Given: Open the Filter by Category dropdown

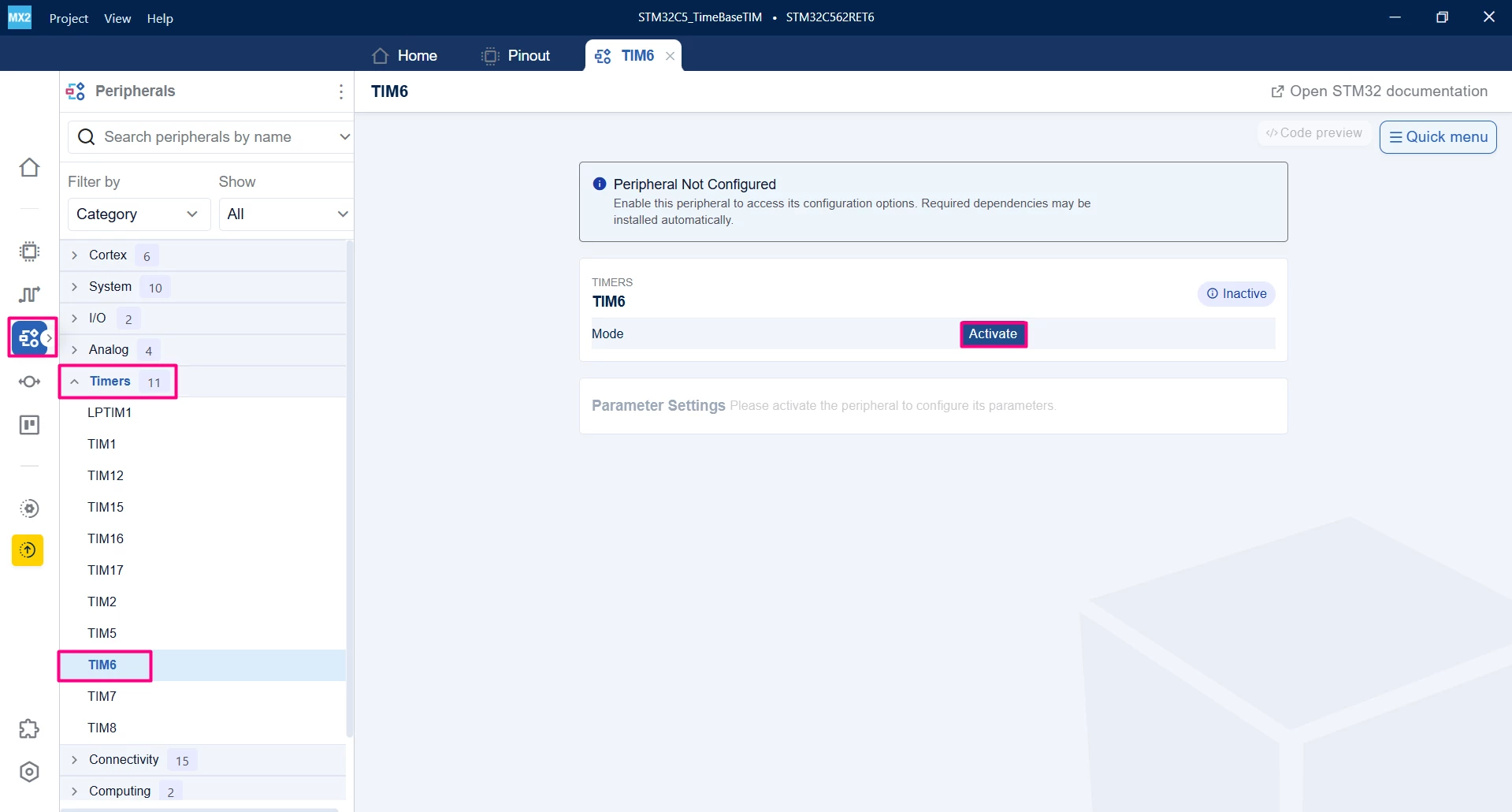Looking at the screenshot, I should (139, 214).
